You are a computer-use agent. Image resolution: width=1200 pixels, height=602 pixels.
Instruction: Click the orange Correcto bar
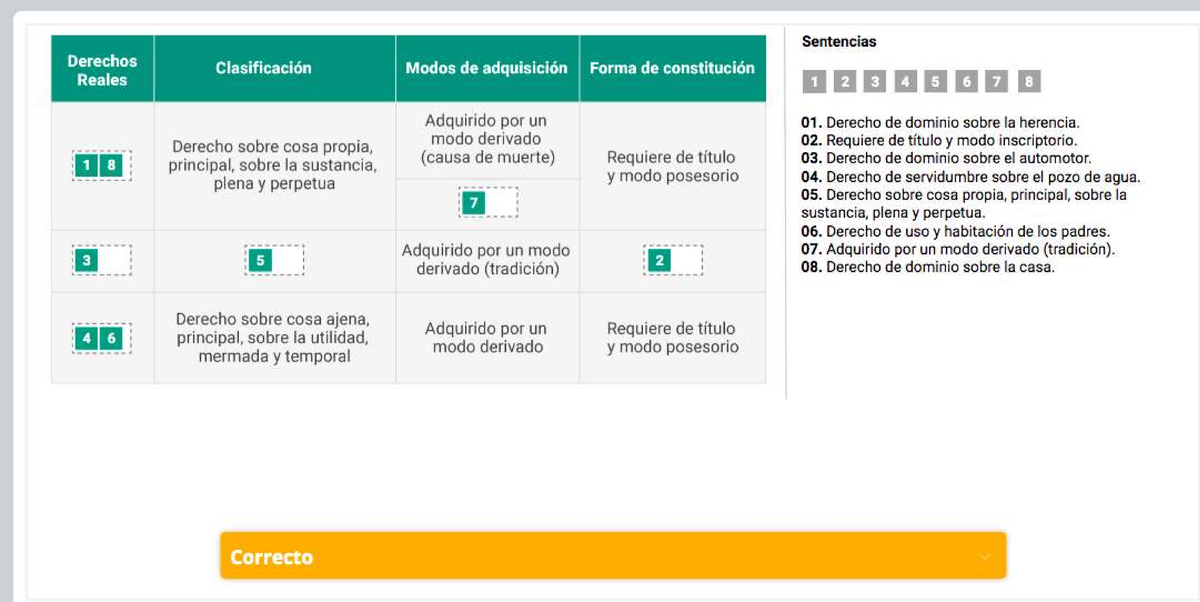pos(612,555)
